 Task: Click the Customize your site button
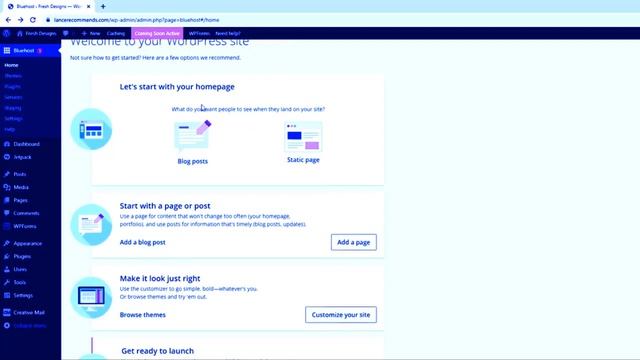click(341, 315)
